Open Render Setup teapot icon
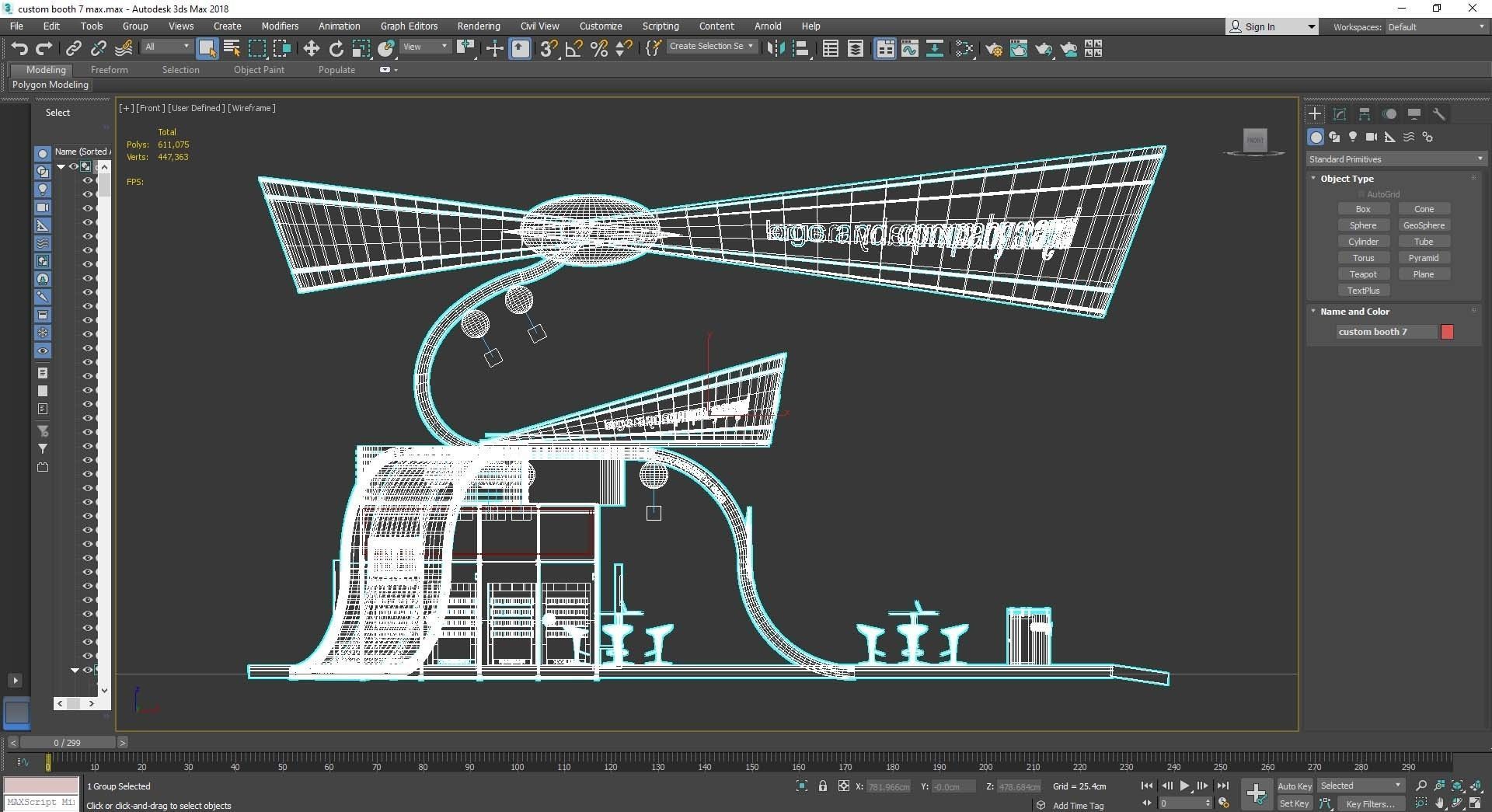 (994, 49)
